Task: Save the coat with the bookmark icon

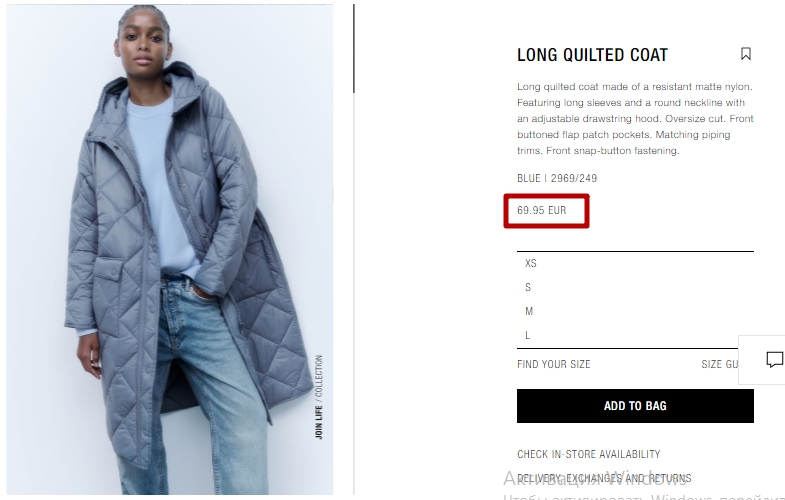Action: point(745,54)
